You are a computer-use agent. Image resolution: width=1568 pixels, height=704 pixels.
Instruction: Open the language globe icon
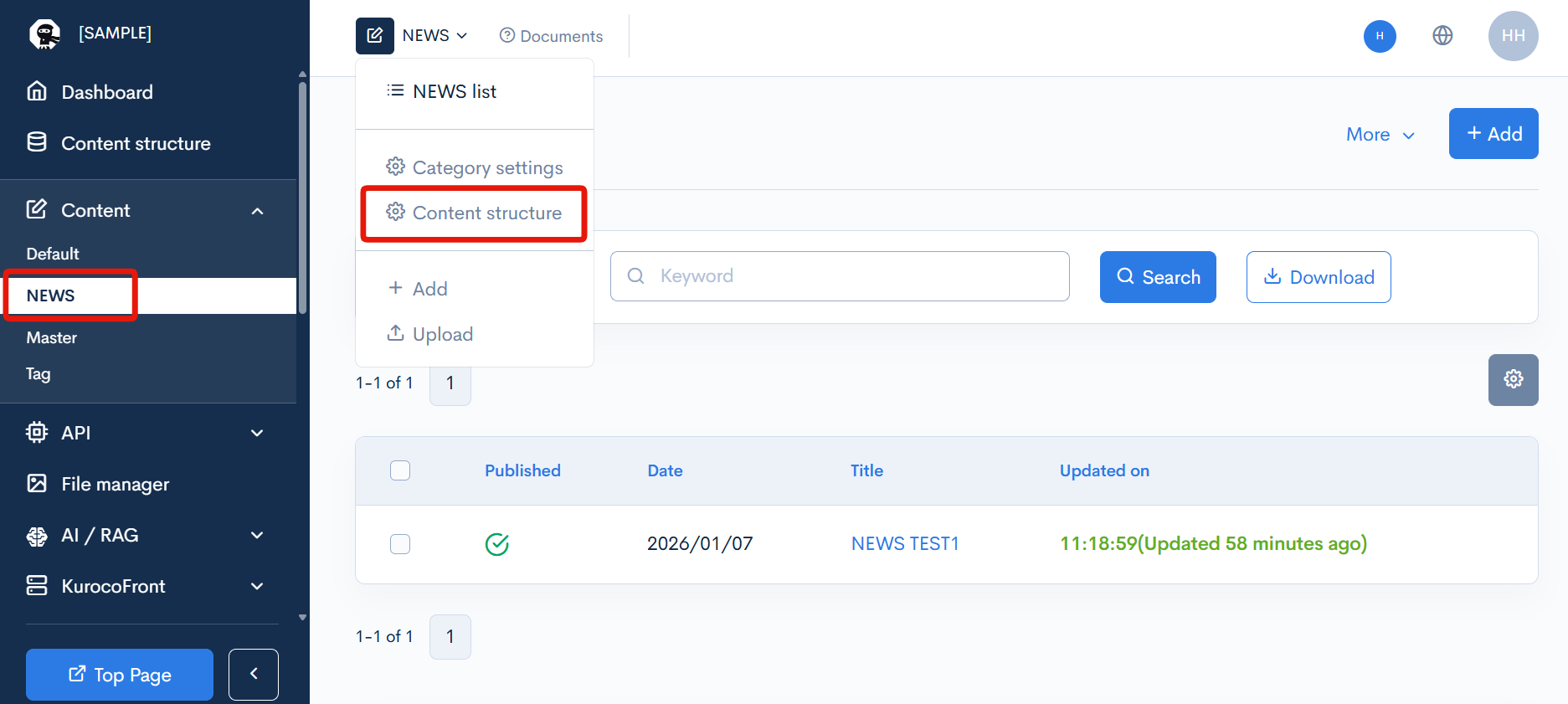tap(1442, 36)
